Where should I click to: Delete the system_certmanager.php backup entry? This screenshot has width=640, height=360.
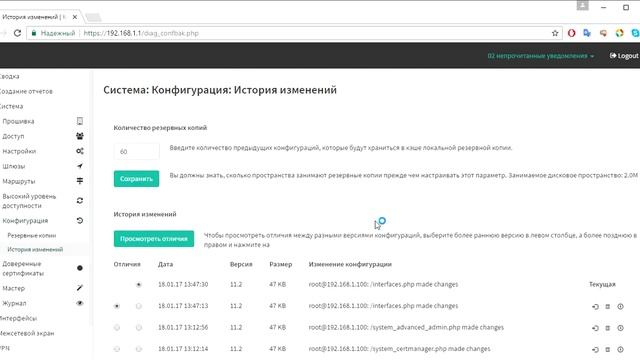click(608, 350)
